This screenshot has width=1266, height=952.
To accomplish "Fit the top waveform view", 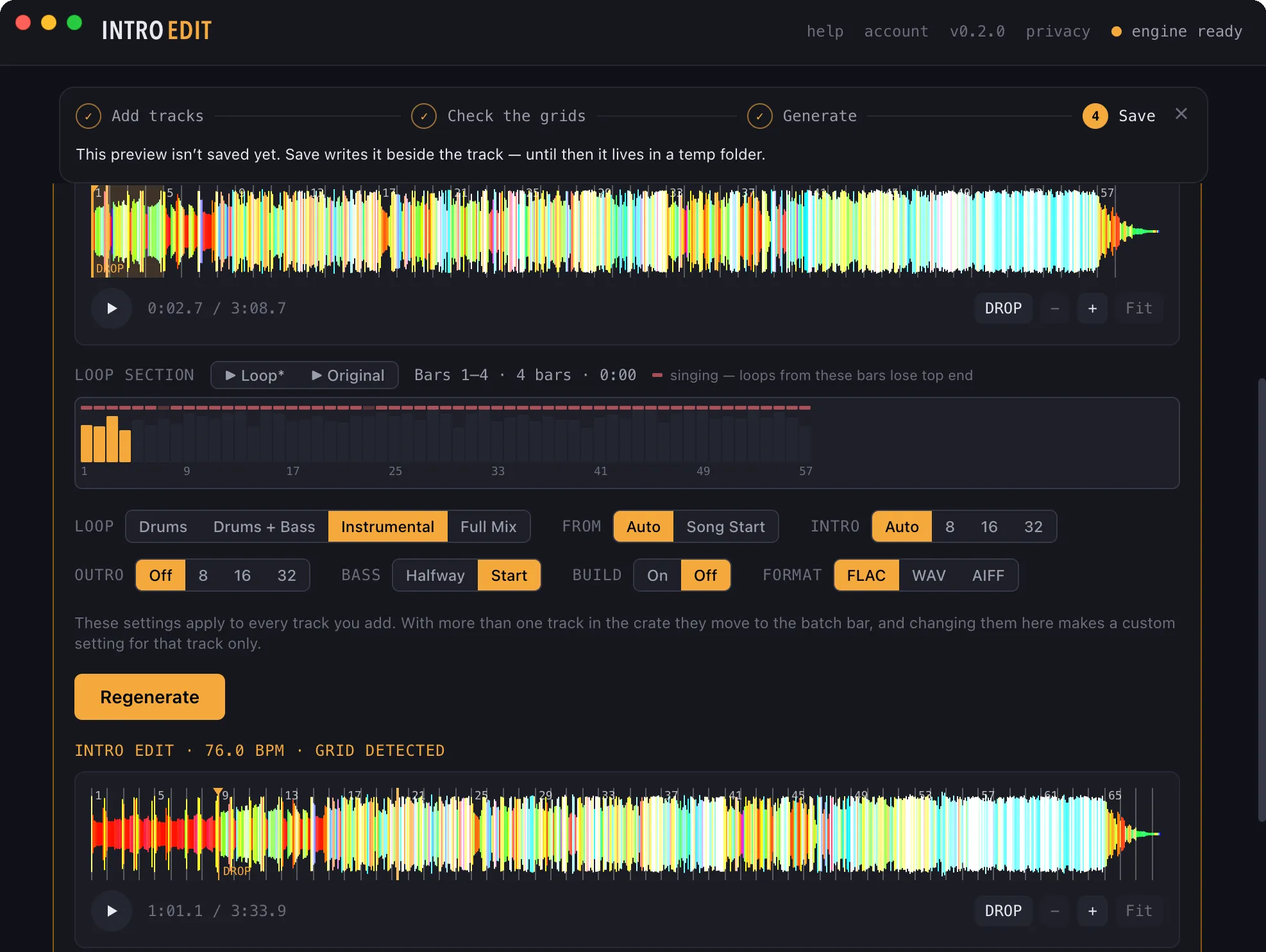I will (1139, 308).
